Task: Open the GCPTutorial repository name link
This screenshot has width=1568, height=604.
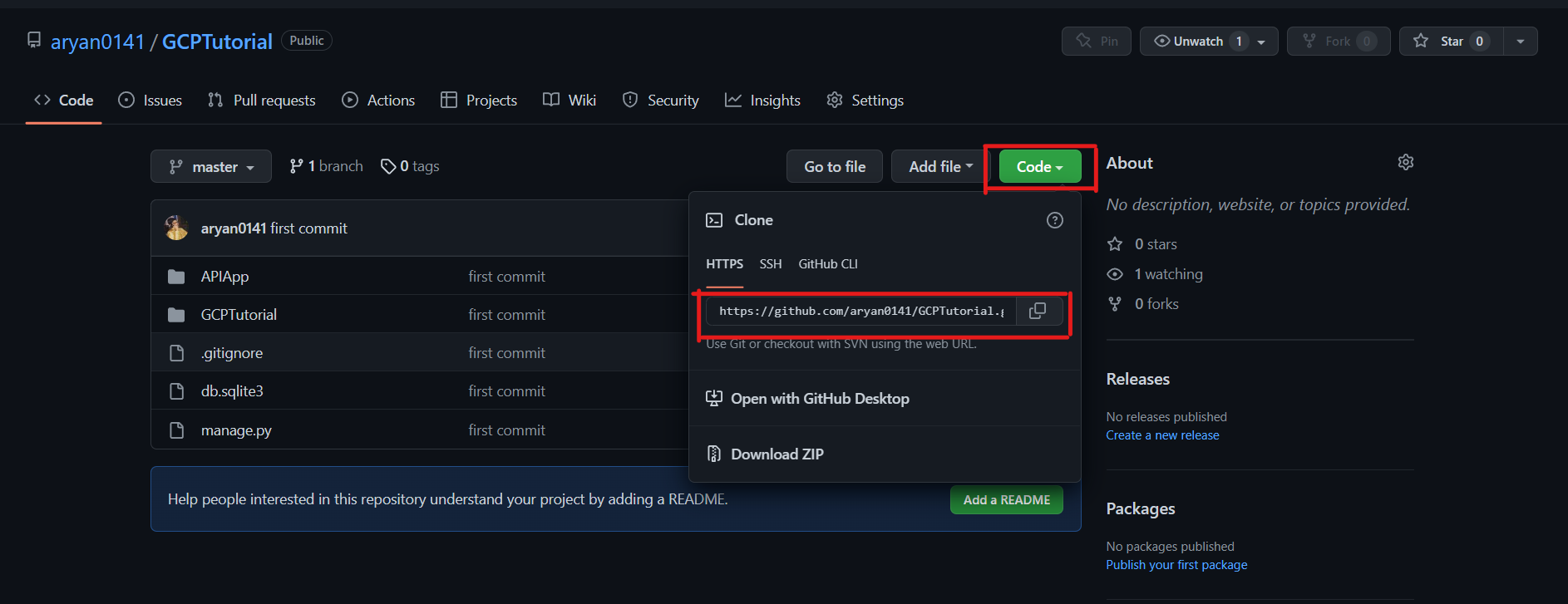Action: point(217,42)
